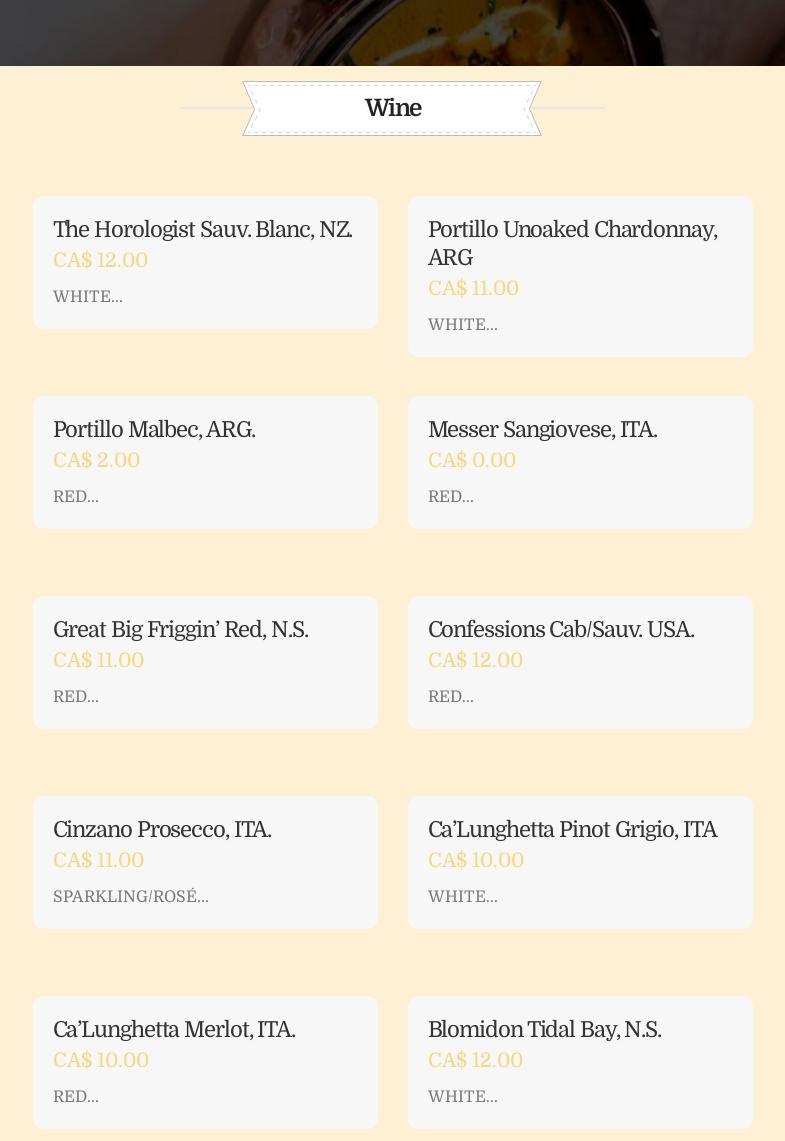Expand SPARKLING/ROSÉ description under Cinzano Prosecco
Image resolution: width=785 pixels, height=1141 pixels.
pos(131,897)
